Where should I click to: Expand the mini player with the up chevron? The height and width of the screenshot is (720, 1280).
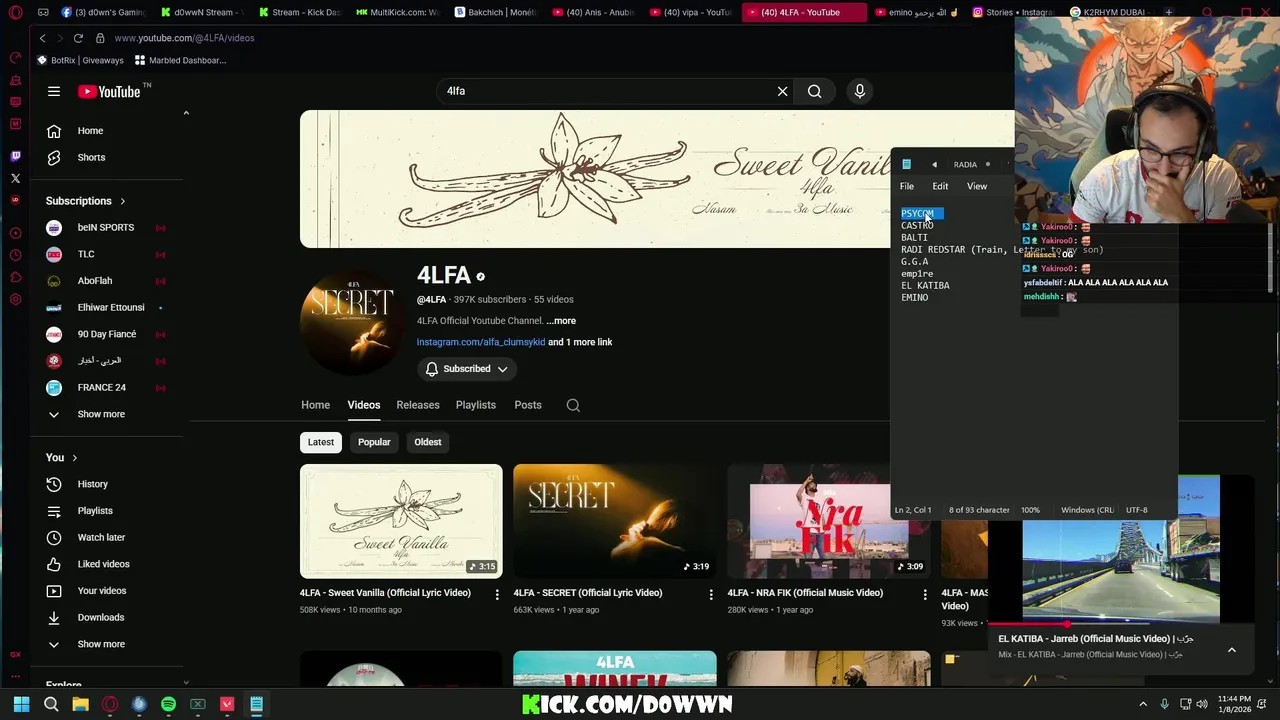(1232, 650)
